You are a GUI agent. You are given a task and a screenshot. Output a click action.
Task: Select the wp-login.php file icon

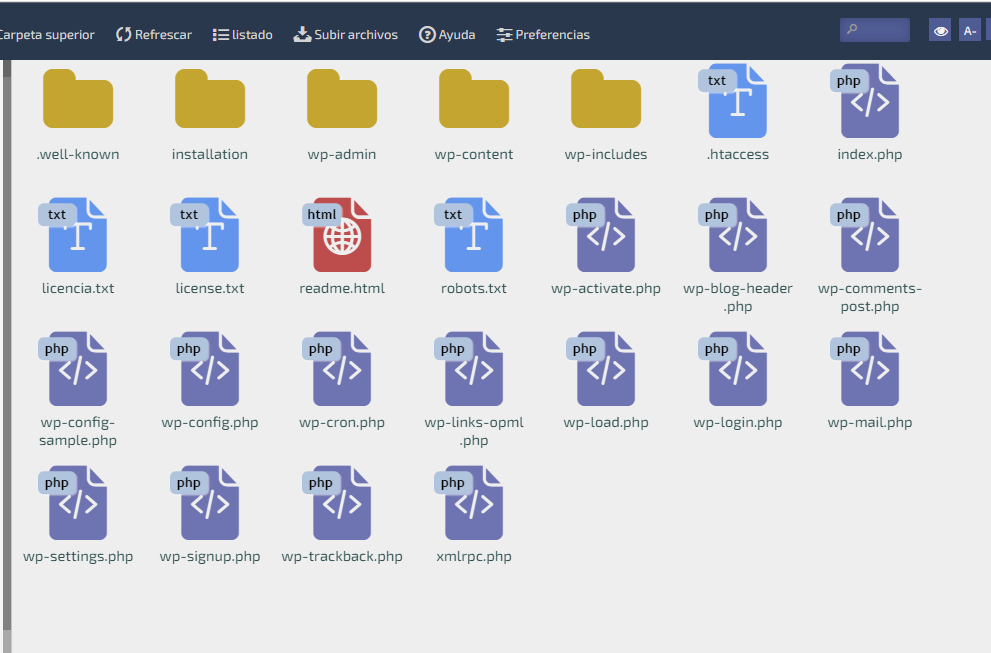[733, 369]
